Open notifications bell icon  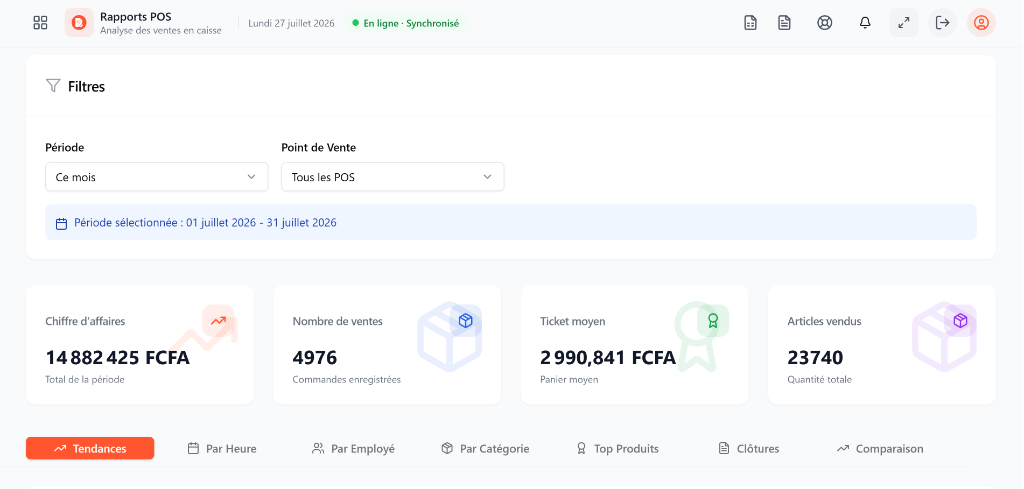click(865, 23)
